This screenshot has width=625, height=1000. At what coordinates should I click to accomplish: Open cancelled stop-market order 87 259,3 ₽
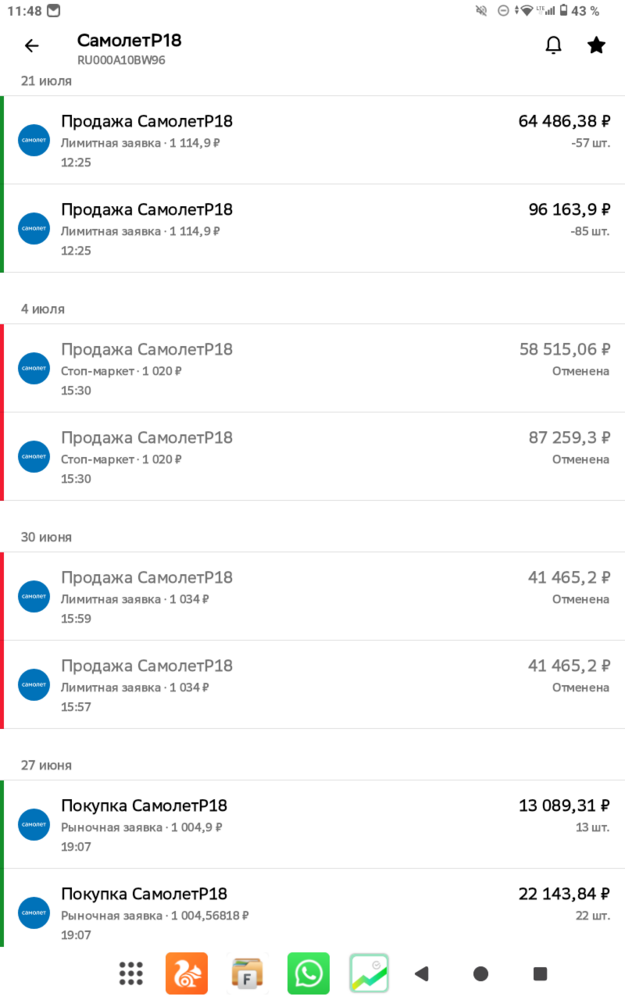point(312,457)
